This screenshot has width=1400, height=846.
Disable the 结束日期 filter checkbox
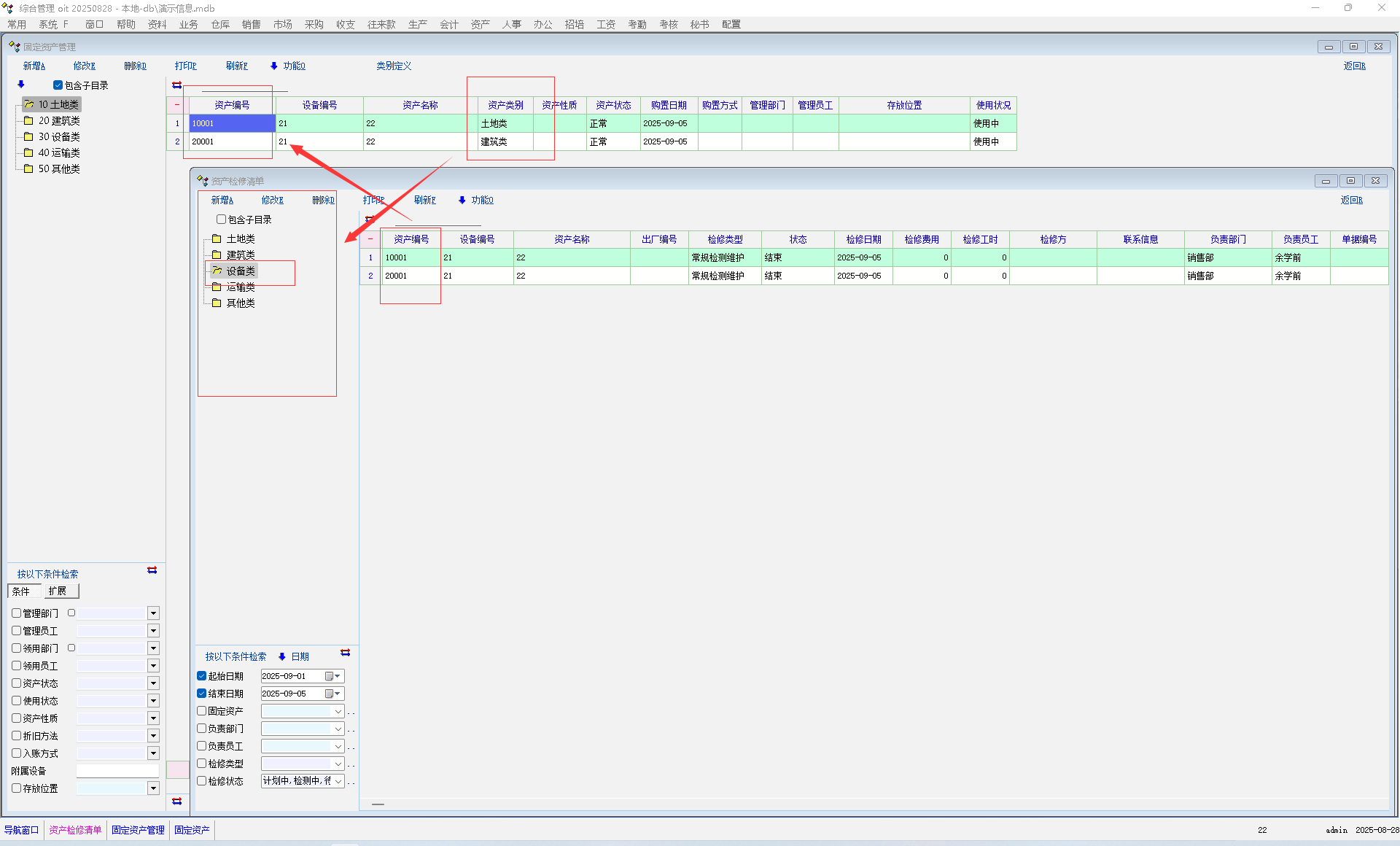pyautogui.click(x=202, y=694)
